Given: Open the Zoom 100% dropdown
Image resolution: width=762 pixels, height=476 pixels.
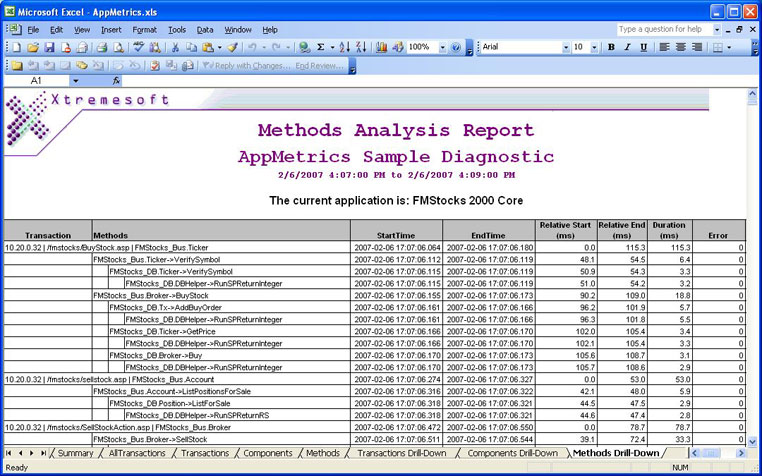Looking at the screenshot, I should (442, 47).
